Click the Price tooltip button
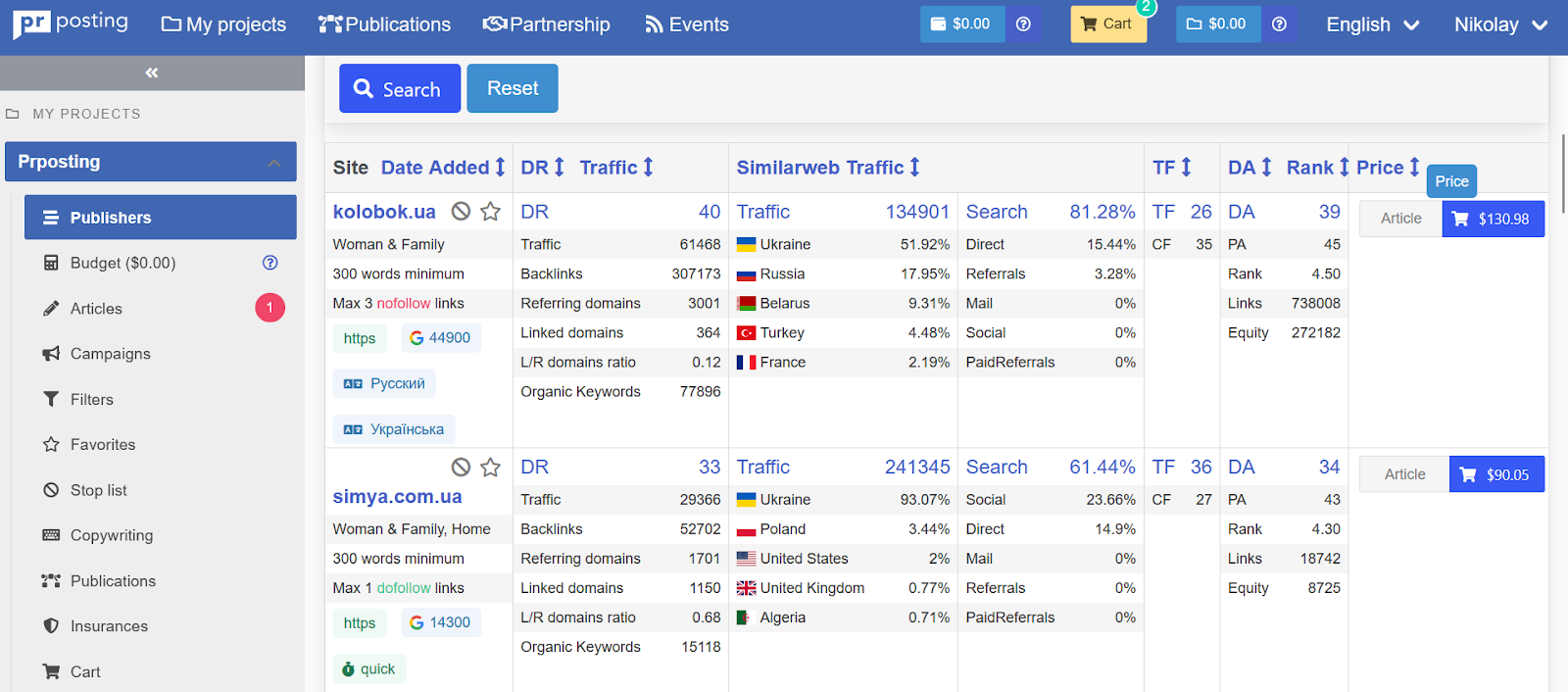 coord(1451,181)
